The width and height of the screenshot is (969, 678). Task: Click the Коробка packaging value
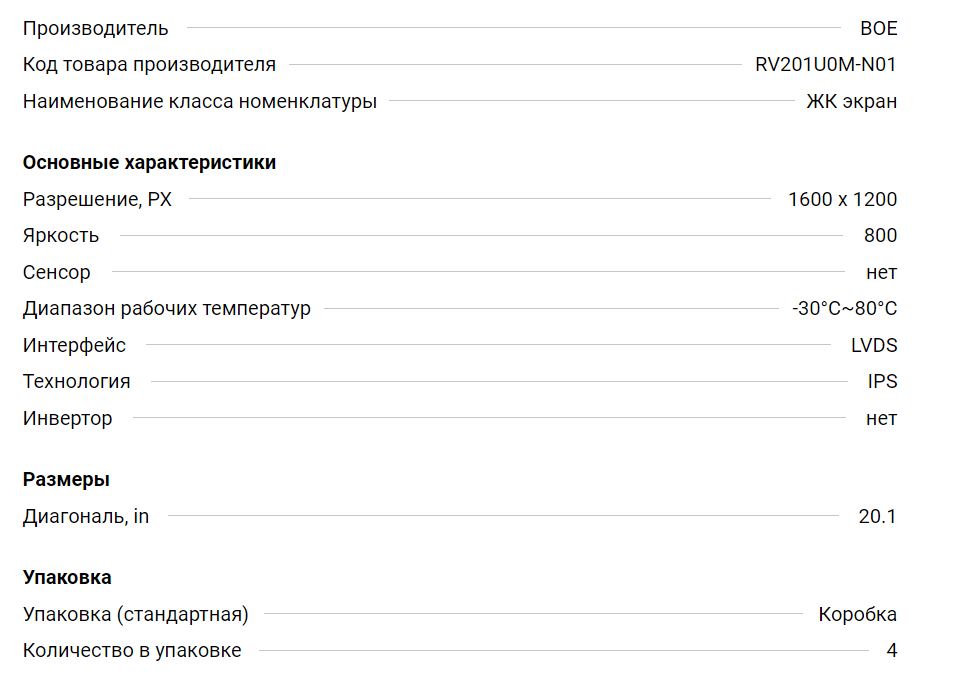click(858, 614)
